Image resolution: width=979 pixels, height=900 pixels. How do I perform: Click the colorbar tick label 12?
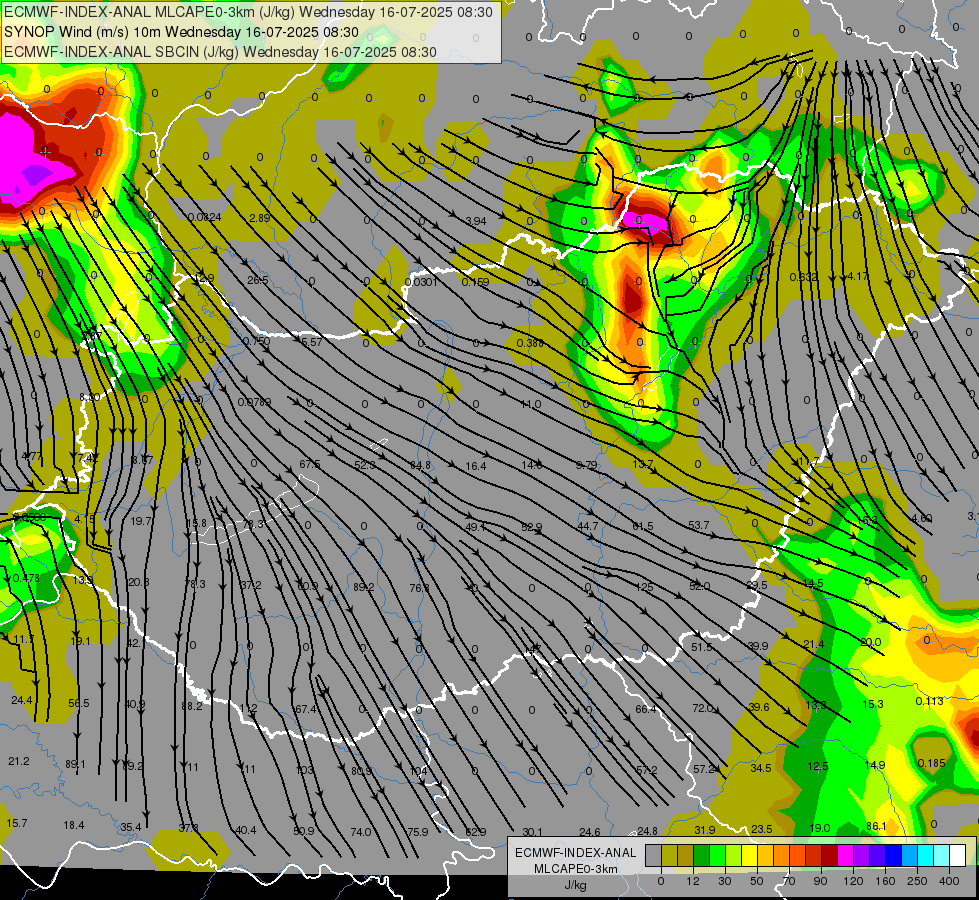pos(692,881)
